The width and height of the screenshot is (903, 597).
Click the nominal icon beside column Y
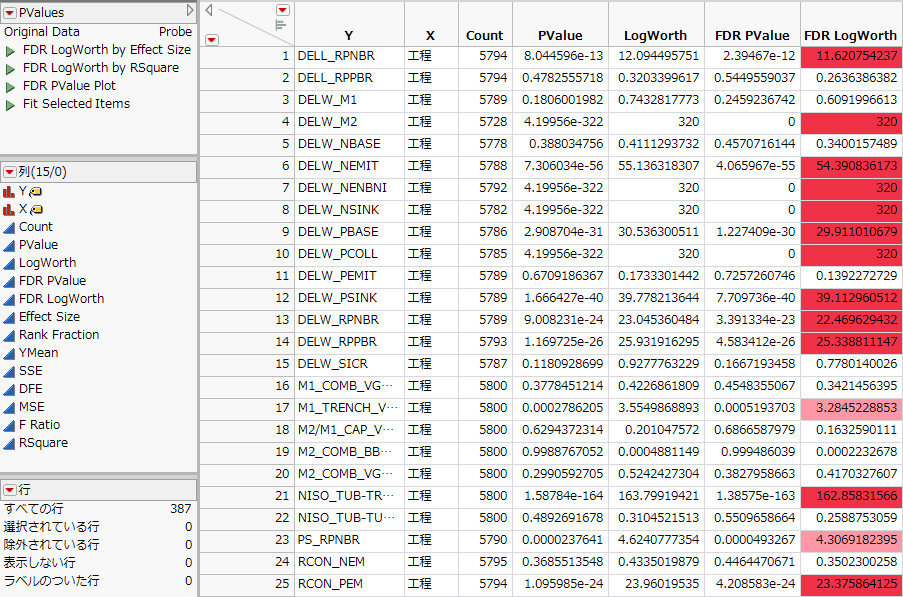click(x=9, y=191)
